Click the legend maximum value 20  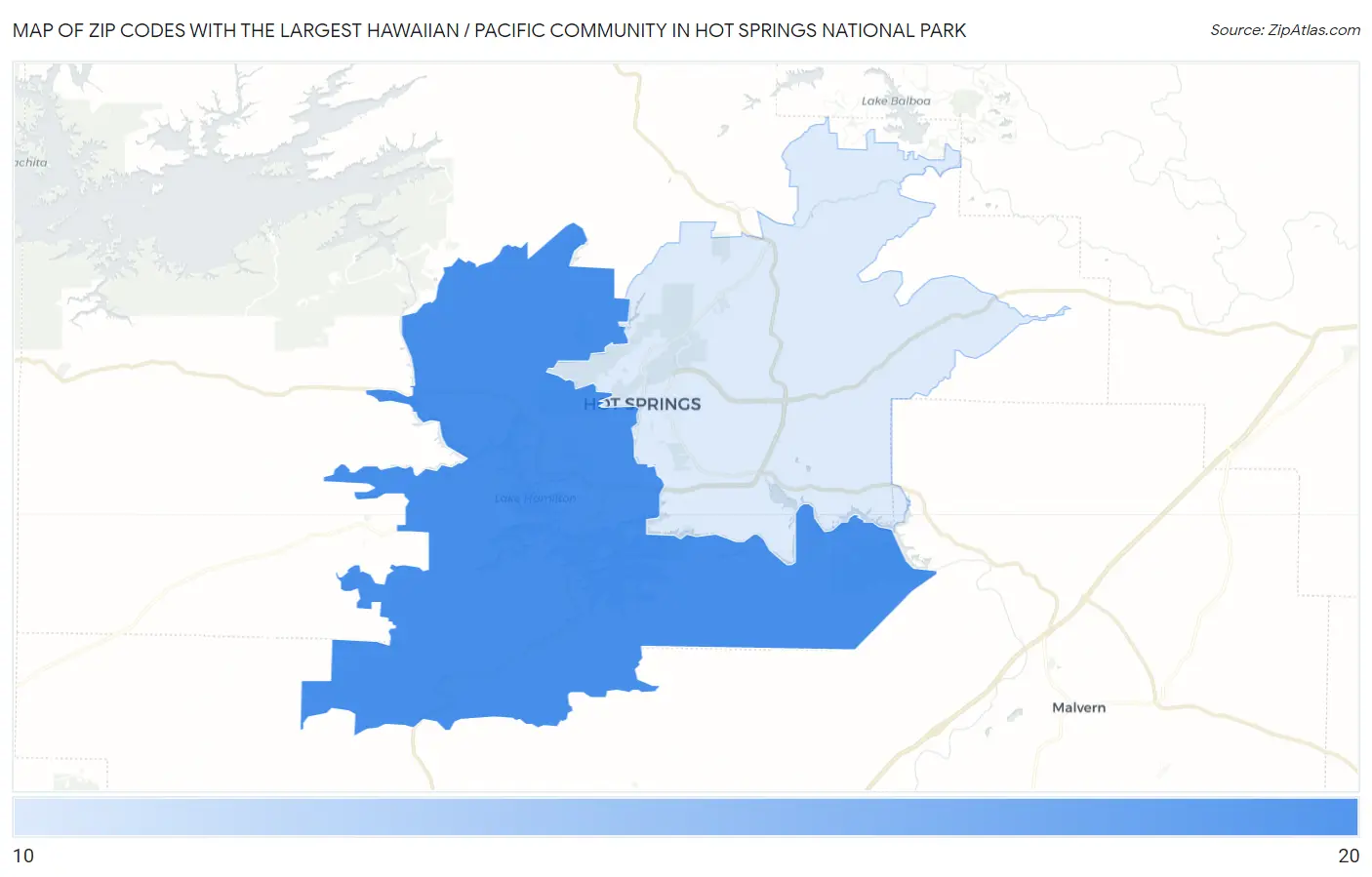tap(1349, 856)
